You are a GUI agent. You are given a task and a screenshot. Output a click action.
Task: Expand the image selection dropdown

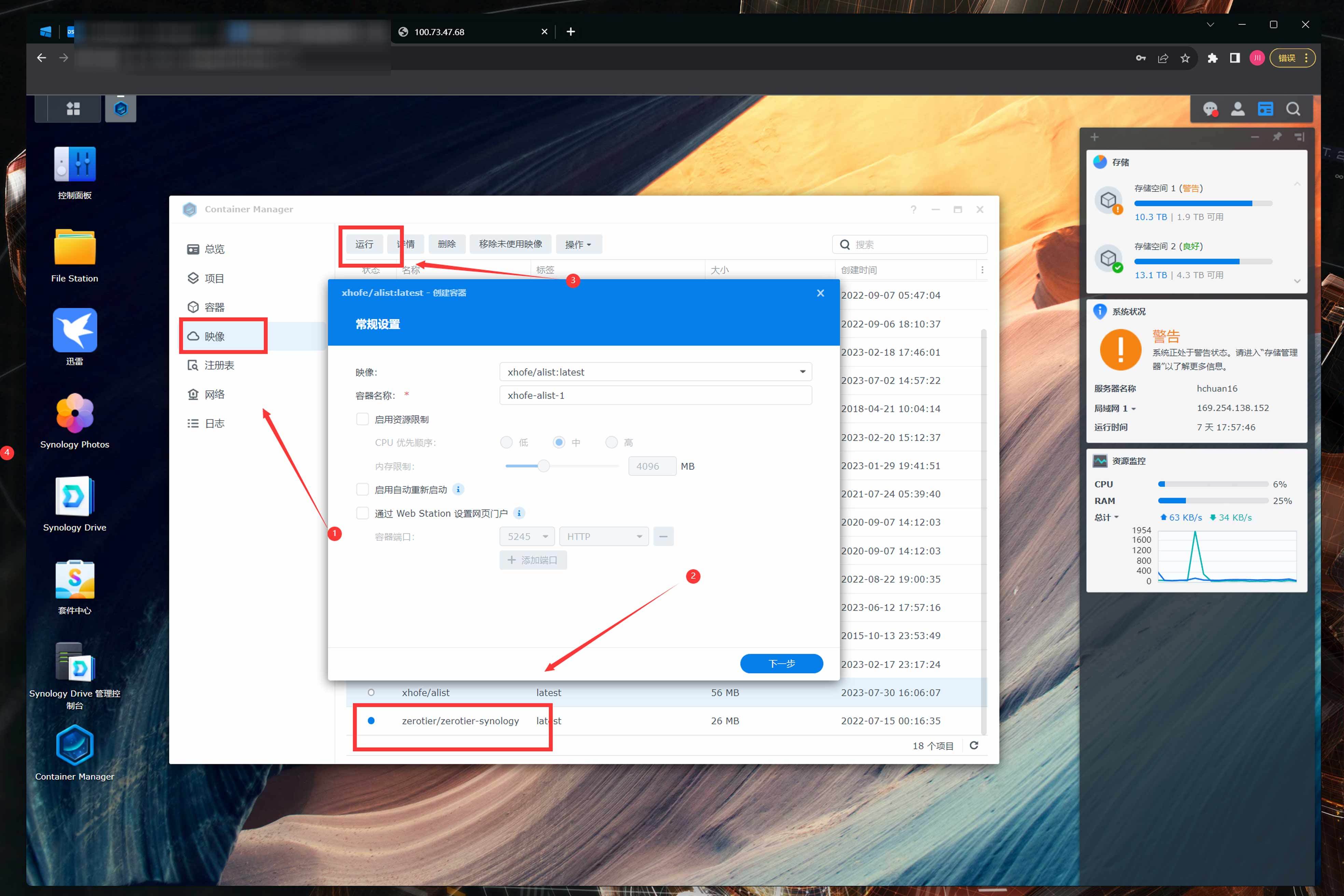click(802, 372)
